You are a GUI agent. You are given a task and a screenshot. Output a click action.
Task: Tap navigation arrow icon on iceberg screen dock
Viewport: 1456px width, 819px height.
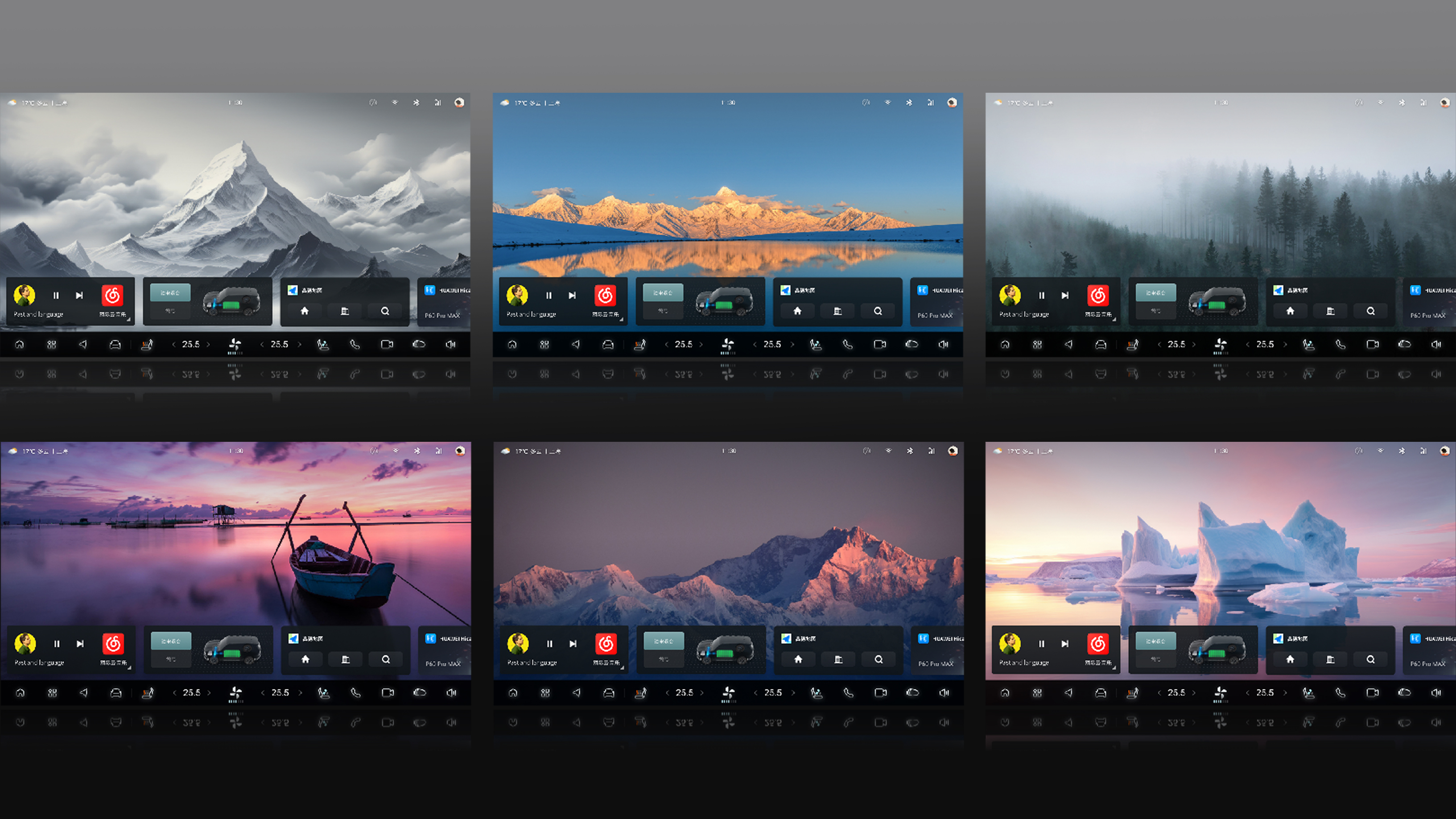[x=1068, y=692]
